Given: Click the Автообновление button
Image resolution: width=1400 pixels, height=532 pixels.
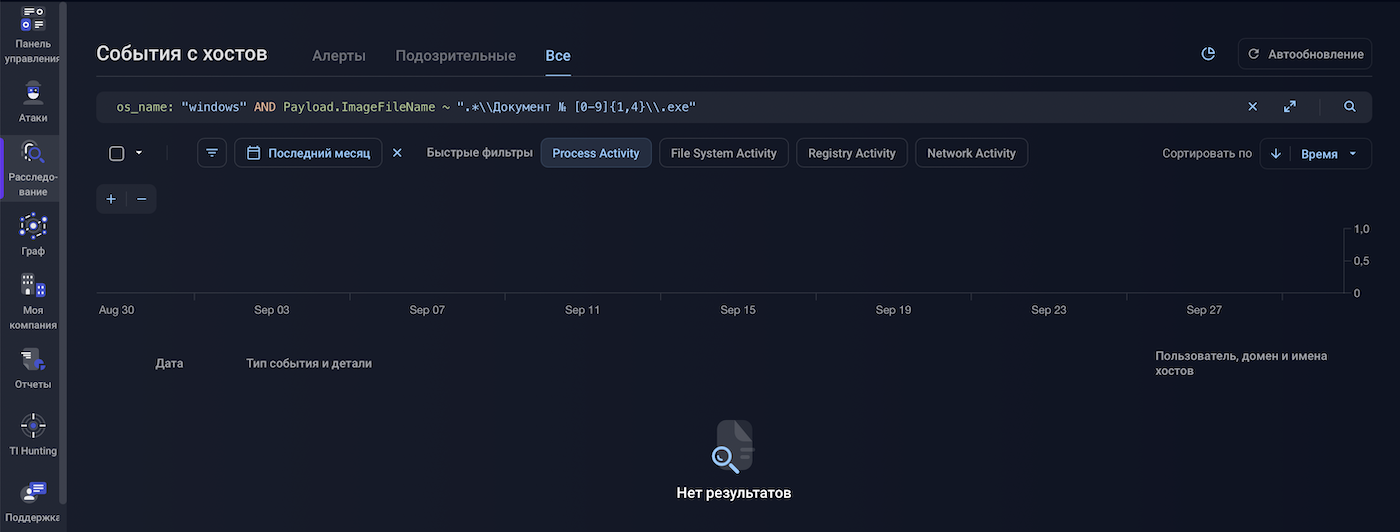Looking at the screenshot, I should 1305,54.
